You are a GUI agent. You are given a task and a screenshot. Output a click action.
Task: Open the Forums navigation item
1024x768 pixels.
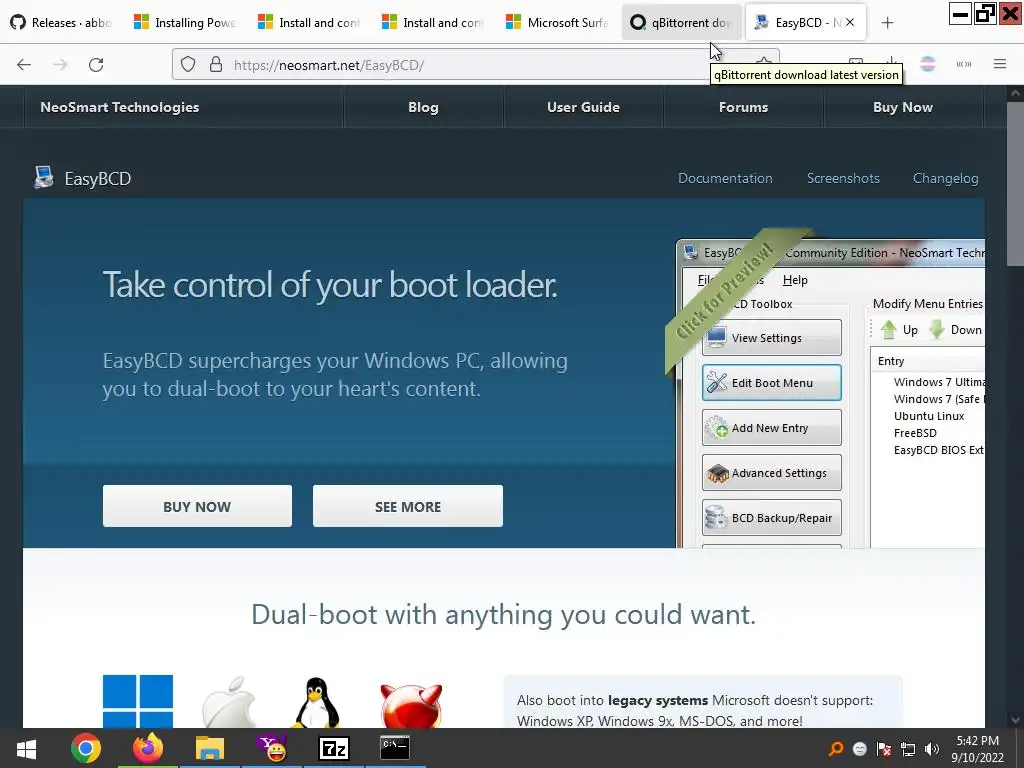pos(743,107)
